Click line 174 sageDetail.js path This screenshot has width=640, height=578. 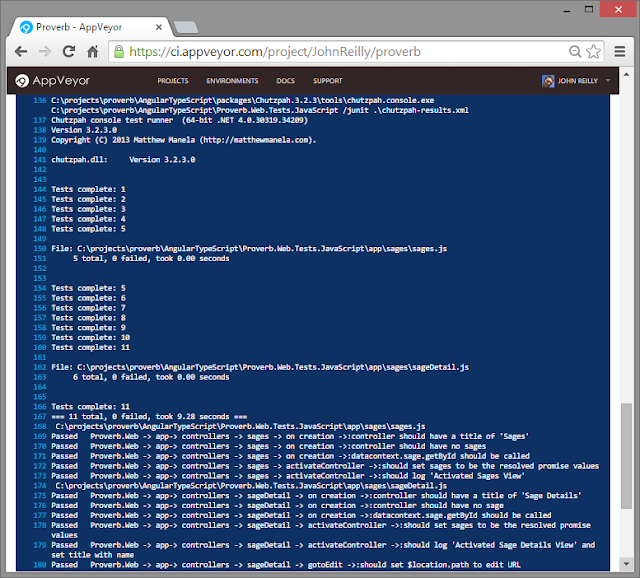(x=251, y=486)
